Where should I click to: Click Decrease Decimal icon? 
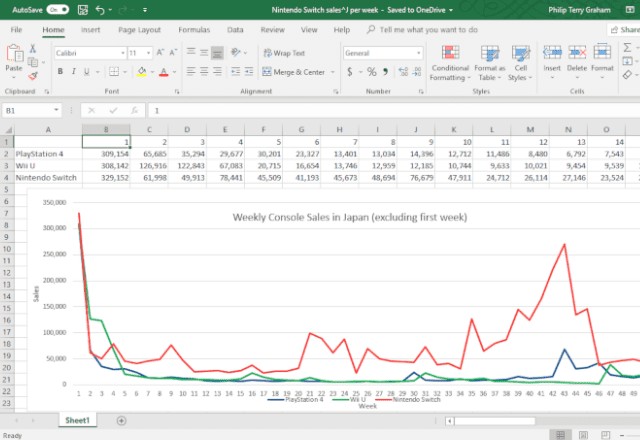coord(416,72)
